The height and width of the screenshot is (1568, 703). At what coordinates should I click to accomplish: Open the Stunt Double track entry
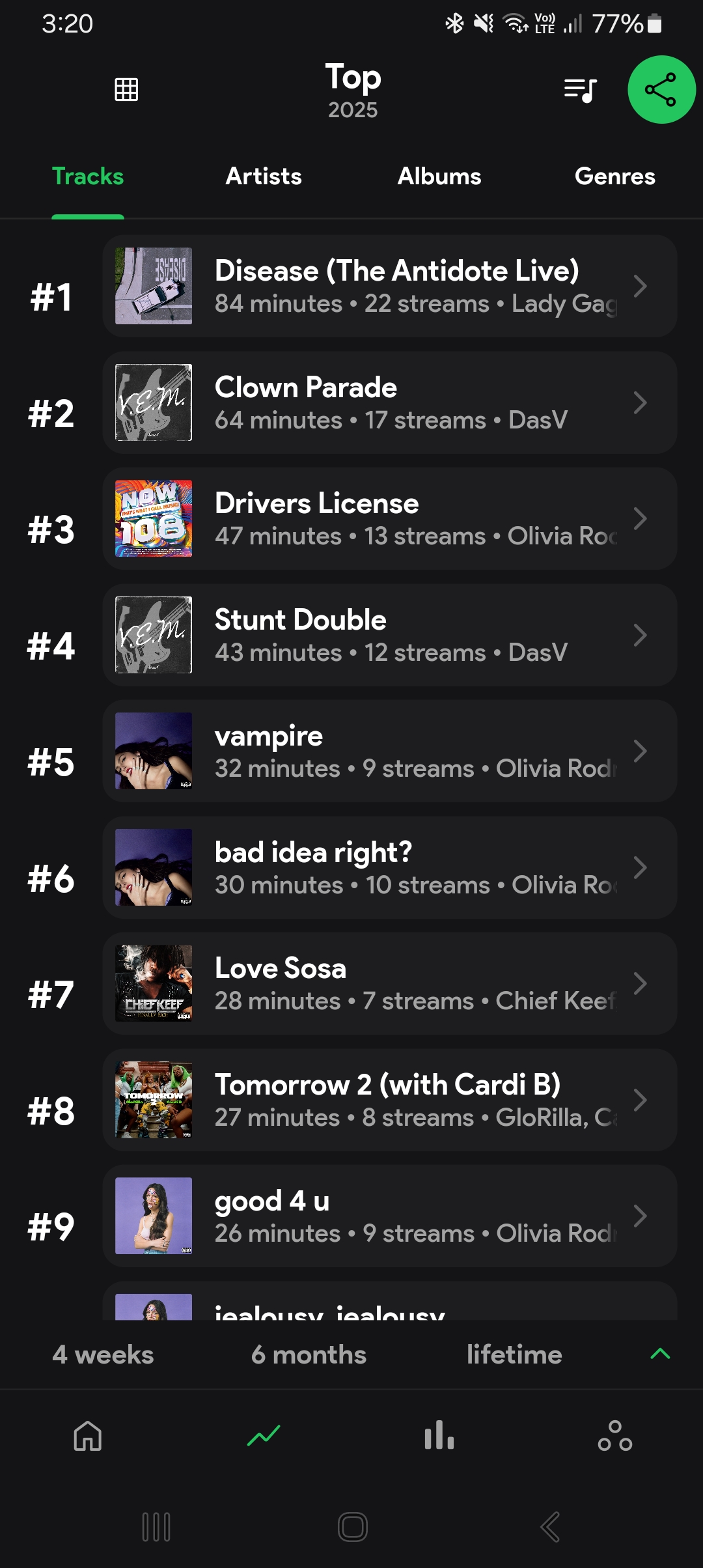pos(389,635)
